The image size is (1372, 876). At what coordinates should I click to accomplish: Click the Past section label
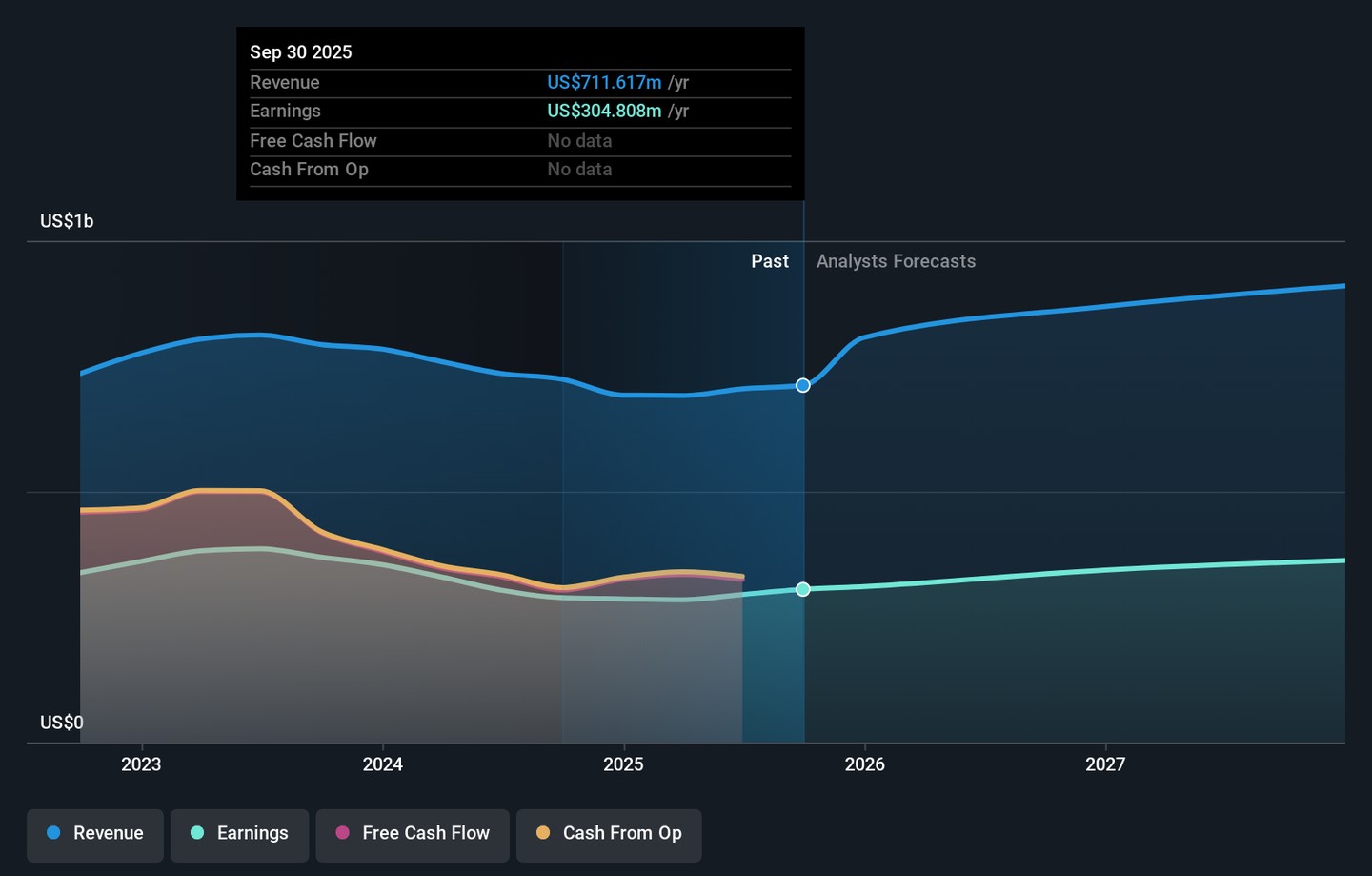[769, 261]
